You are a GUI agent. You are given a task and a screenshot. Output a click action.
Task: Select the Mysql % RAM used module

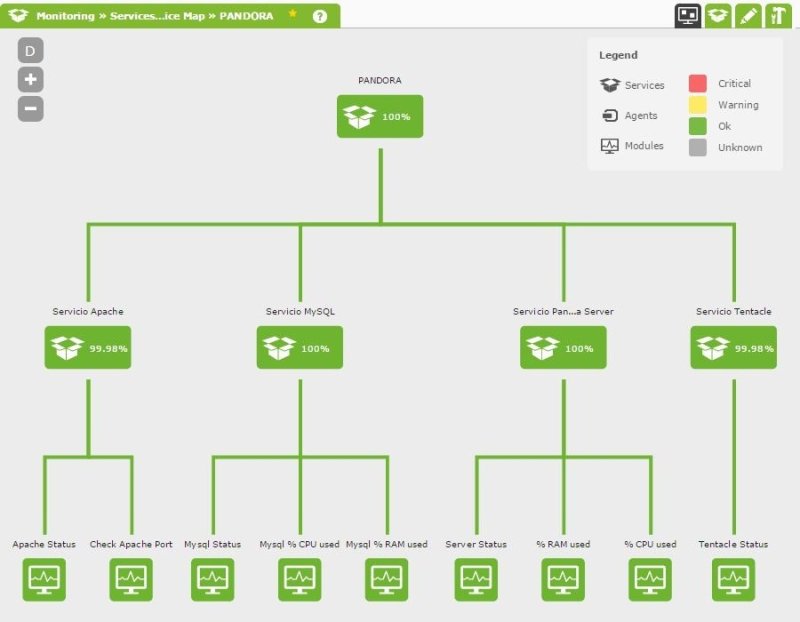pyautogui.click(x=387, y=580)
